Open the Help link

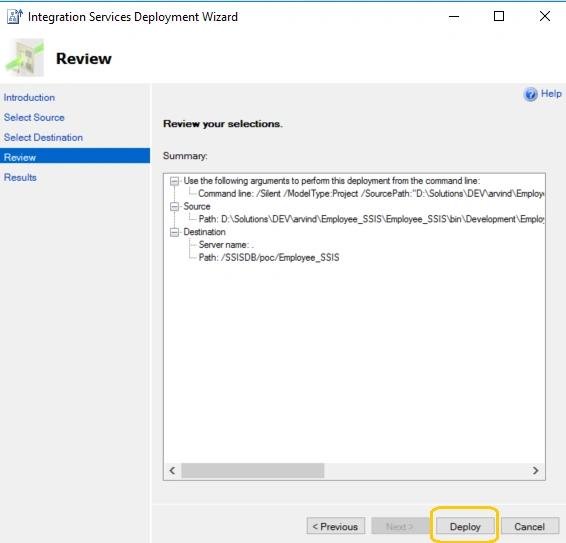tap(551, 94)
